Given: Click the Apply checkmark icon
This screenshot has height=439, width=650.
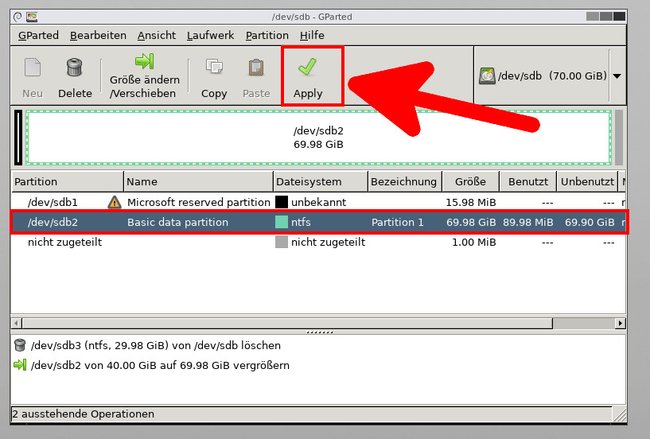Looking at the screenshot, I should tap(307, 67).
